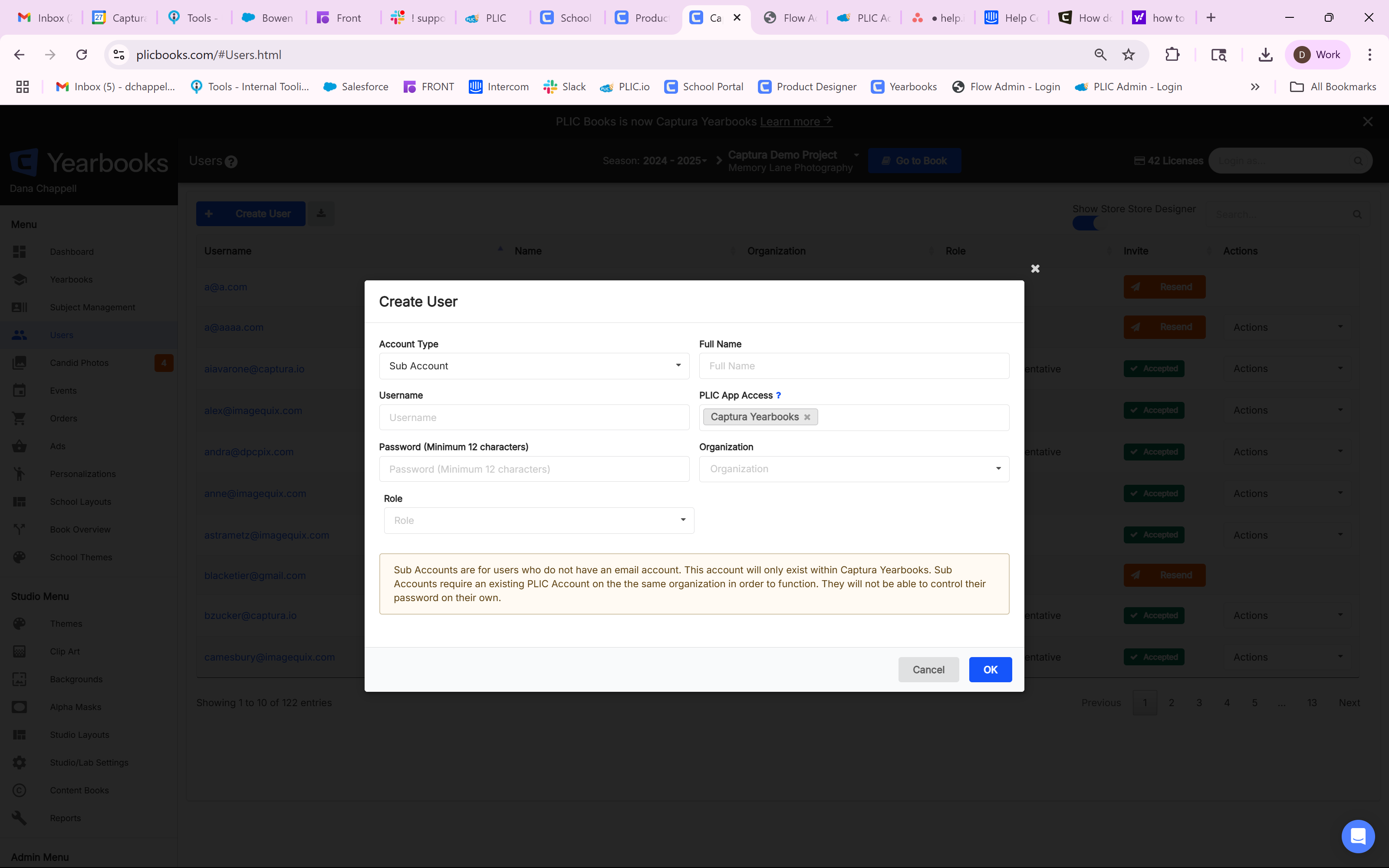Image resolution: width=1389 pixels, height=868 pixels.
Task: Remove the Captura Yearbooks tag
Action: (x=807, y=418)
